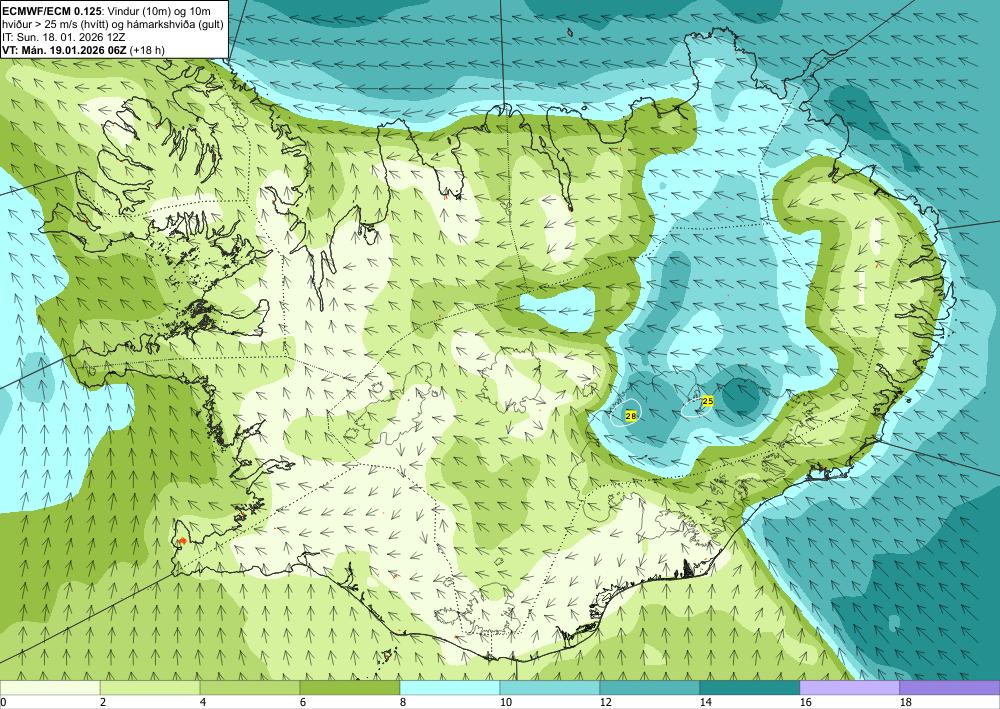This screenshot has height=709, width=1000.
Task: Select the purple legend swatch above 18
Action: [x=950, y=687]
